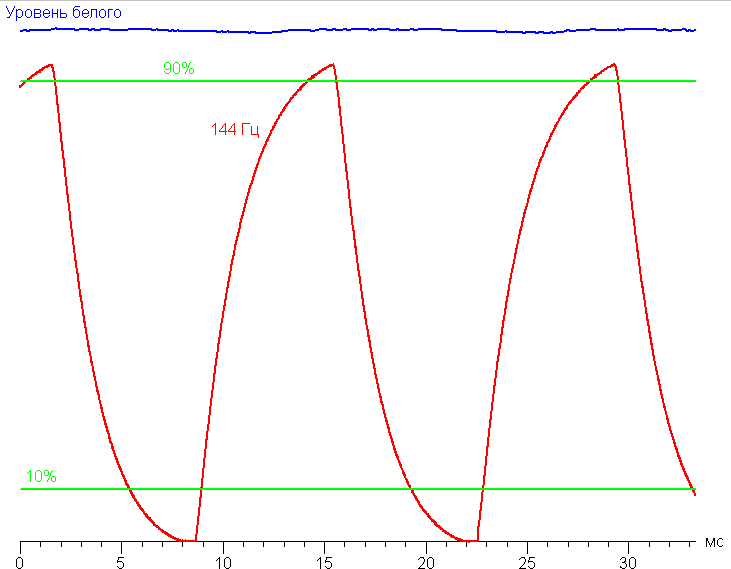Click the green 90% label
The image size is (731, 569).
tap(179, 69)
